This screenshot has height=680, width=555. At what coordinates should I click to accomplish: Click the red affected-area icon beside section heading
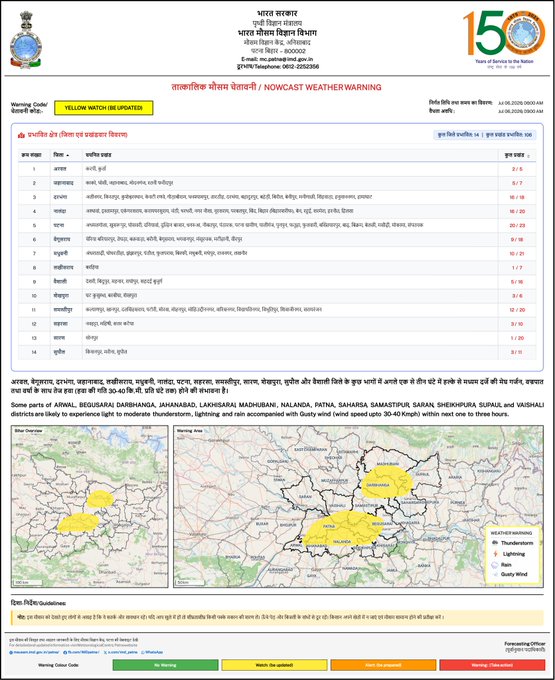click(x=21, y=135)
